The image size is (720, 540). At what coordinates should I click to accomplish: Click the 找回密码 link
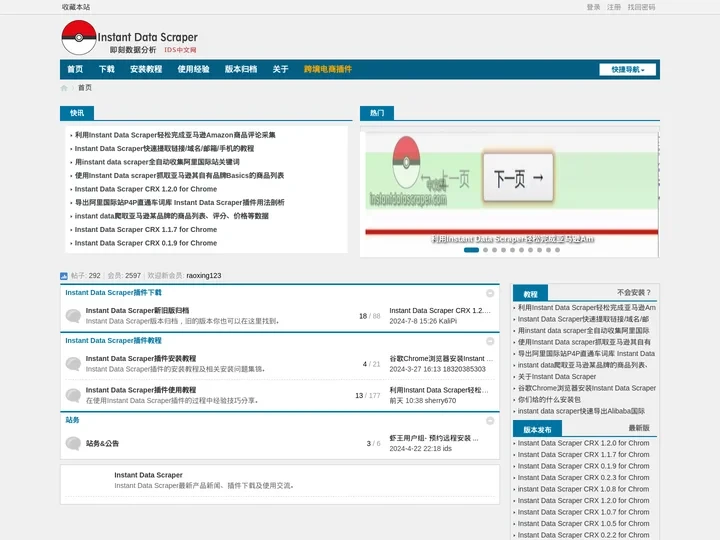(641, 7)
